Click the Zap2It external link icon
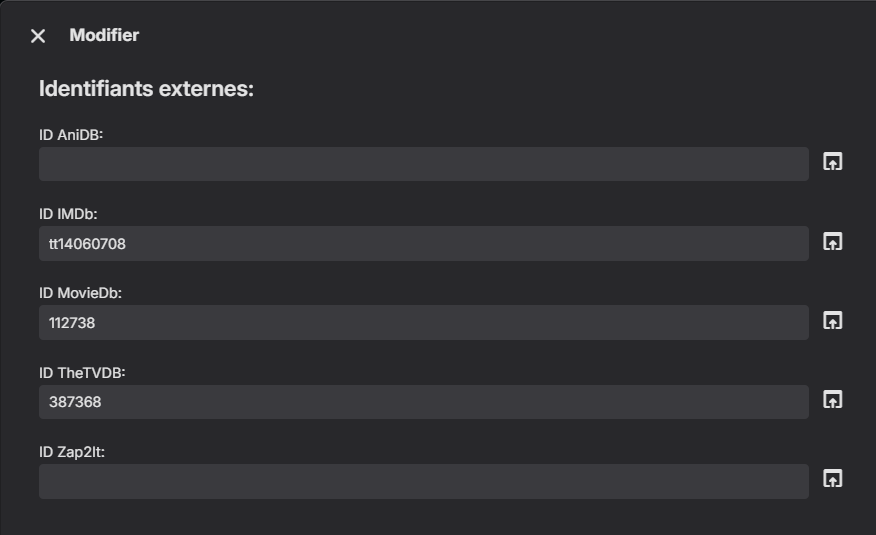The height and width of the screenshot is (535, 876). pyautogui.click(x=832, y=479)
